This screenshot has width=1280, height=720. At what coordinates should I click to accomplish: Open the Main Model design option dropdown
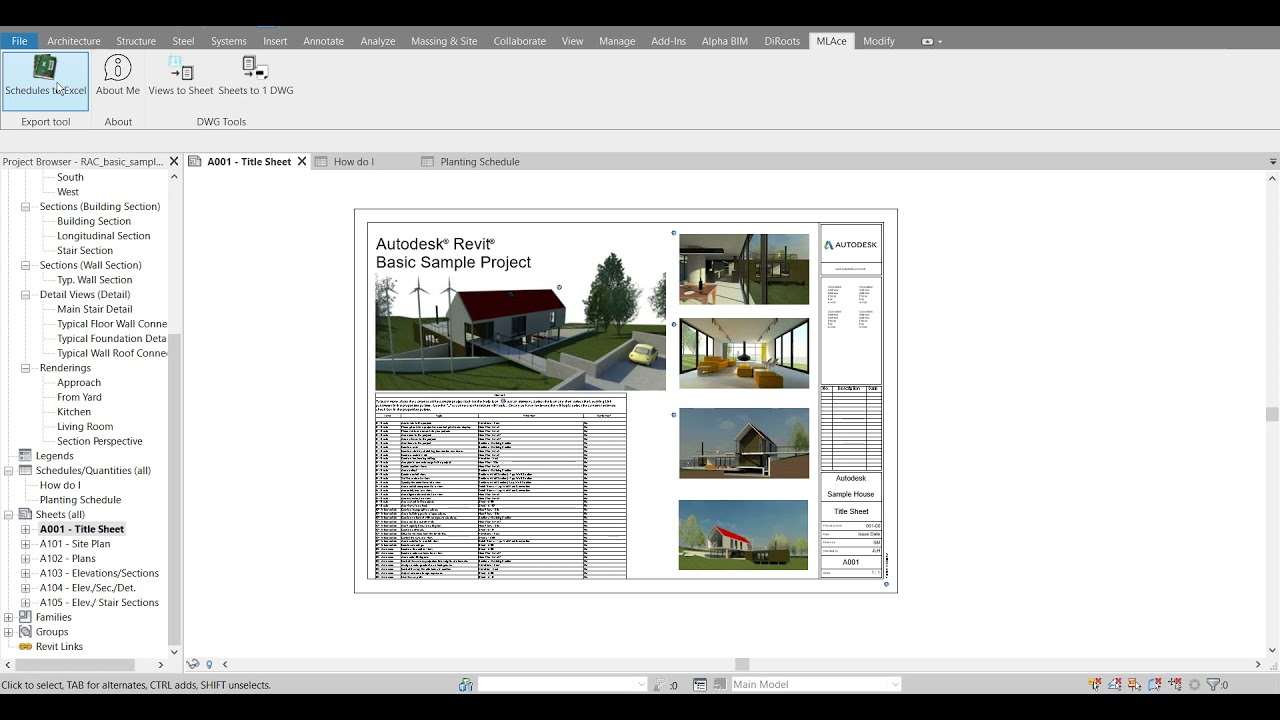click(895, 685)
